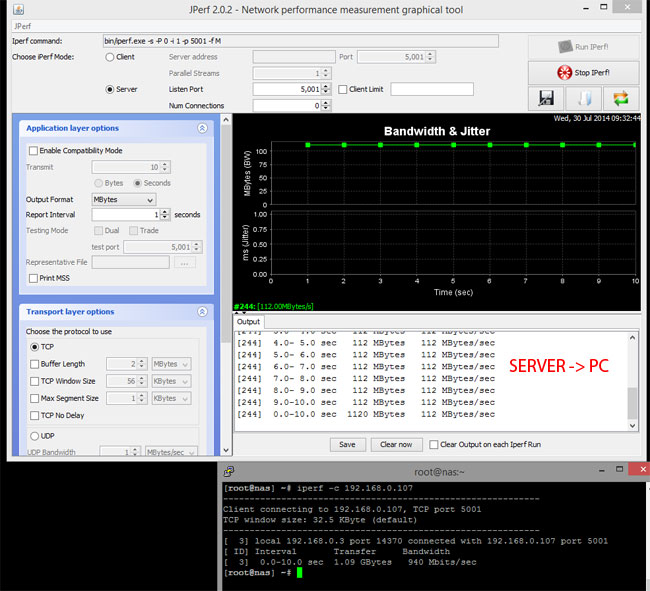Click the grayed Run IPerf! button

click(x=583, y=47)
